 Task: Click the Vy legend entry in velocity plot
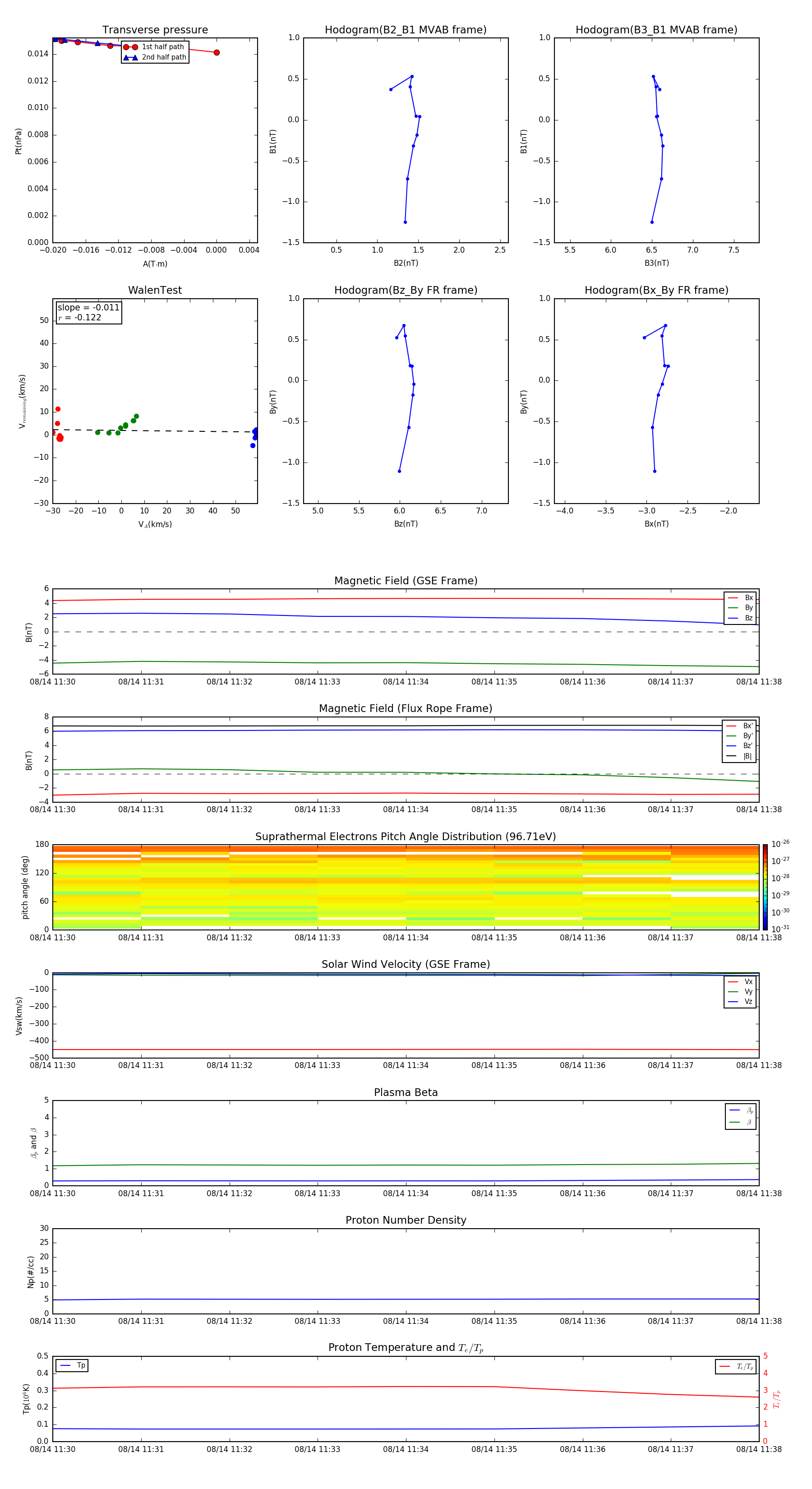click(x=740, y=992)
